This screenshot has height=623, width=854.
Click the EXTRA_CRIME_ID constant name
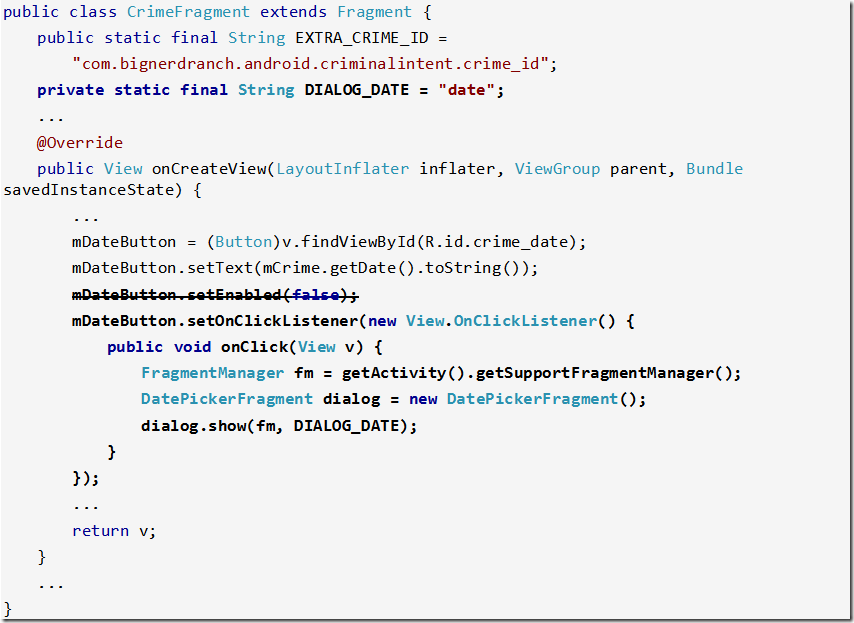[x=362, y=38]
